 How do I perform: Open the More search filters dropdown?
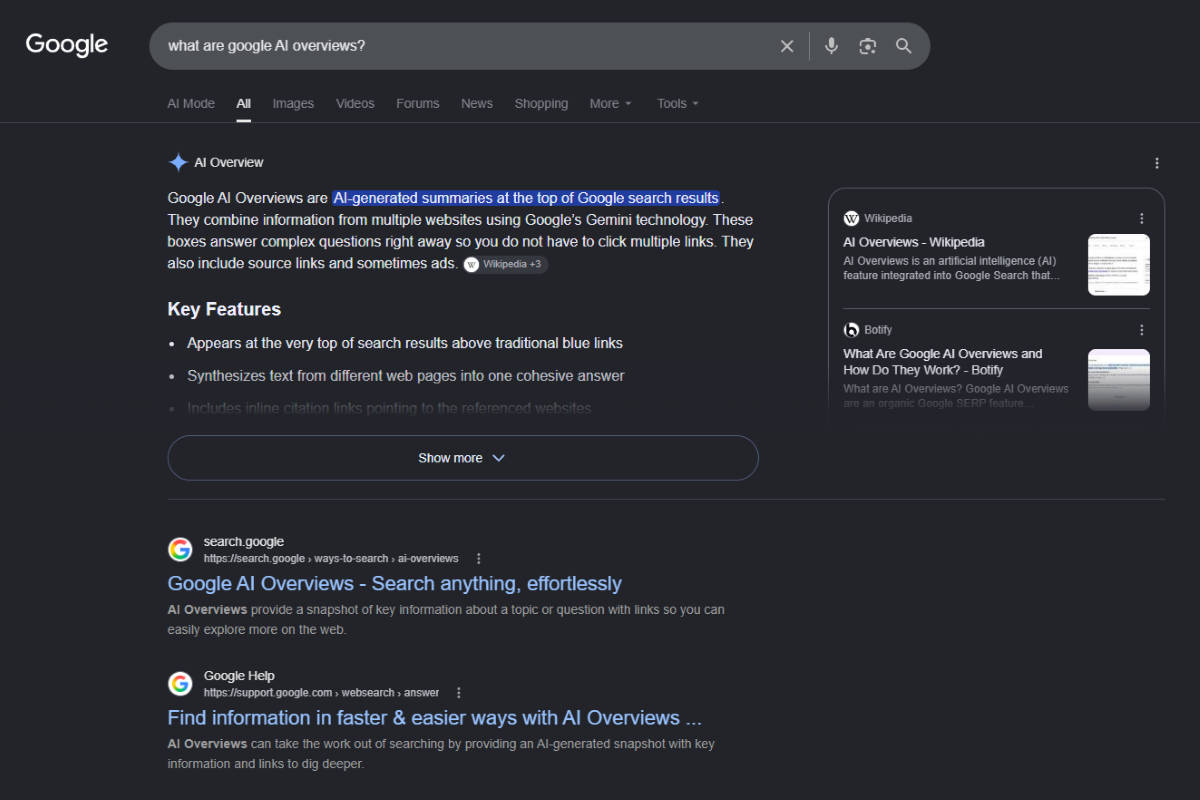click(x=610, y=104)
